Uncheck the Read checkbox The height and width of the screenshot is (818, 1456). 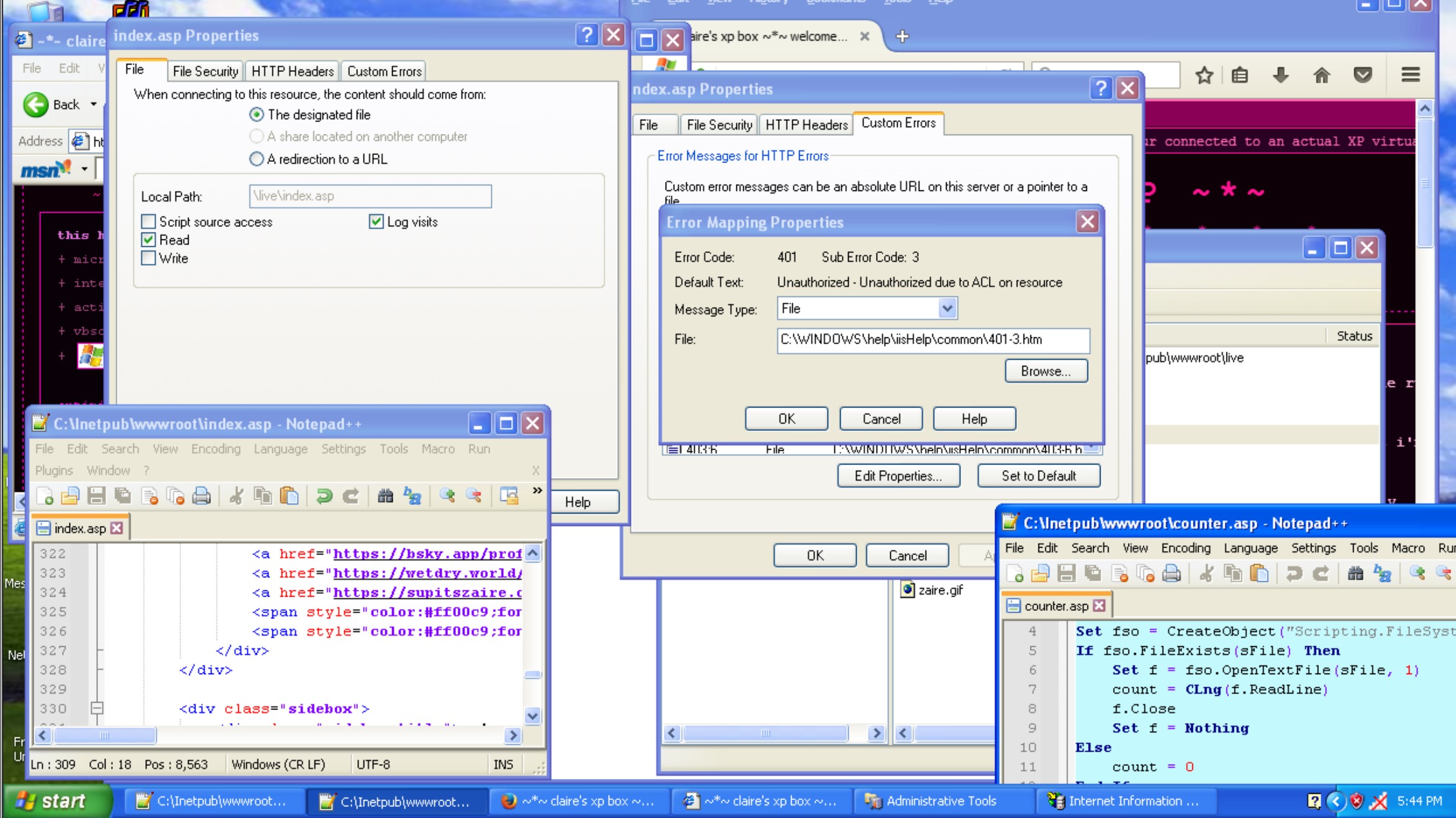tap(148, 239)
